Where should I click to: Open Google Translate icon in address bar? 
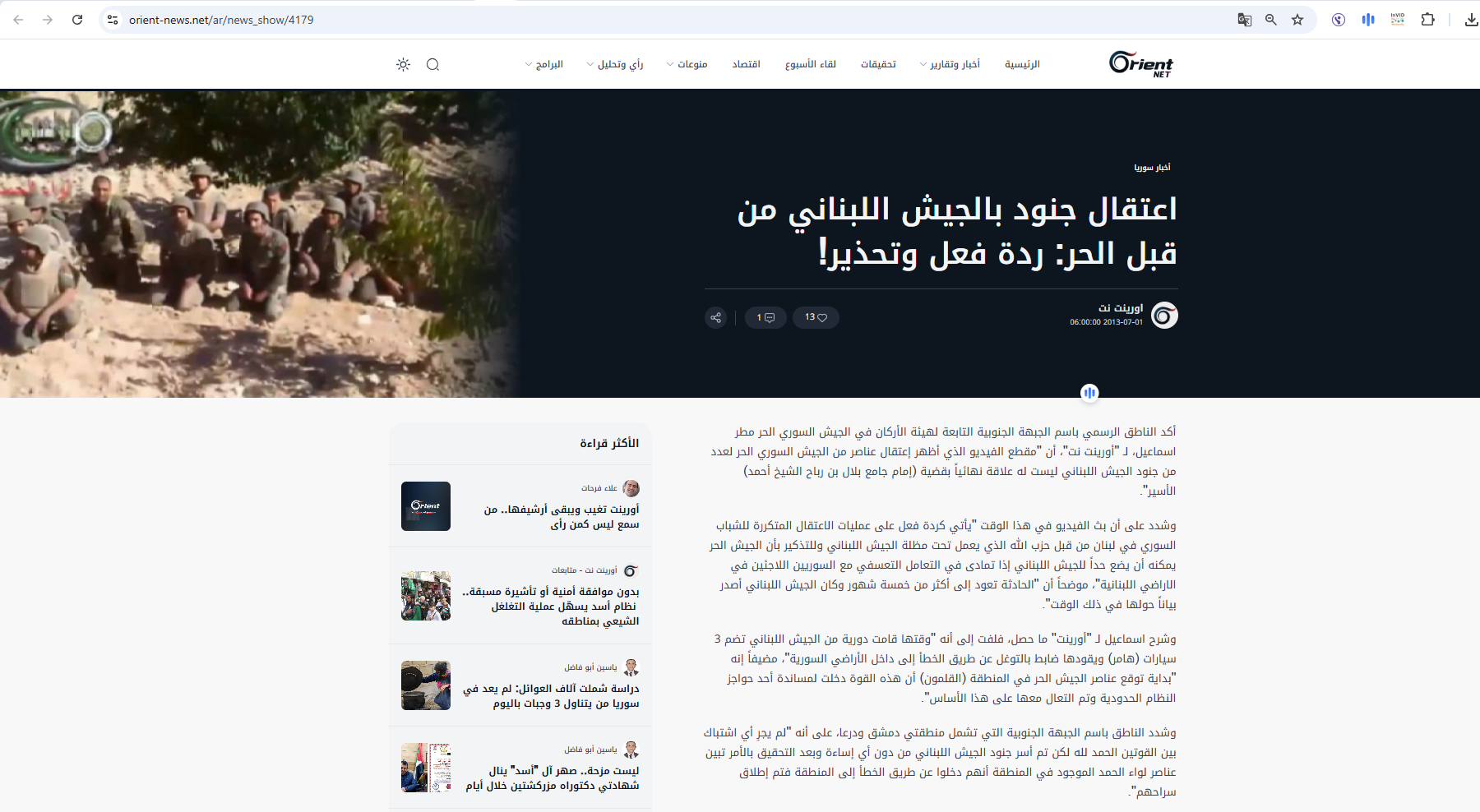pyautogui.click(x=1244, y=20)
